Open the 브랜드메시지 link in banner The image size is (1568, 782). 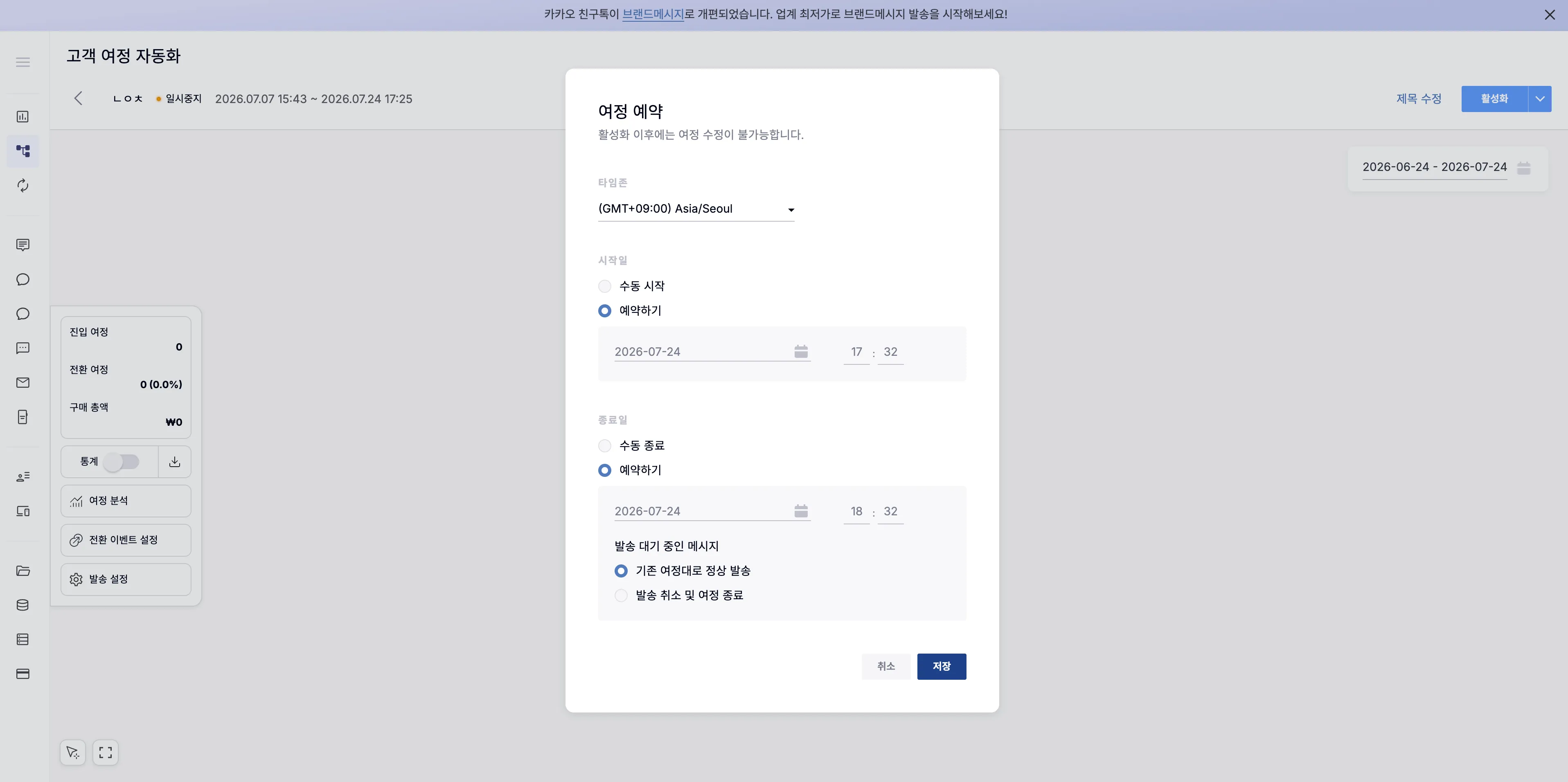pos(653,14)
